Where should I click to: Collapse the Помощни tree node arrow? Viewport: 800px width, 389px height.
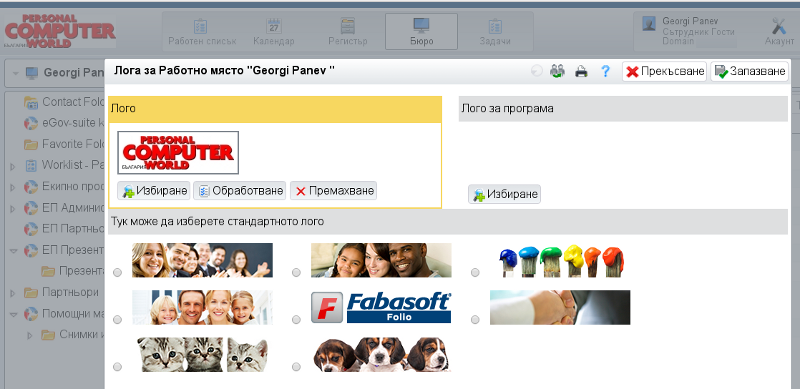pyautogui.click(x=14, y=314)
